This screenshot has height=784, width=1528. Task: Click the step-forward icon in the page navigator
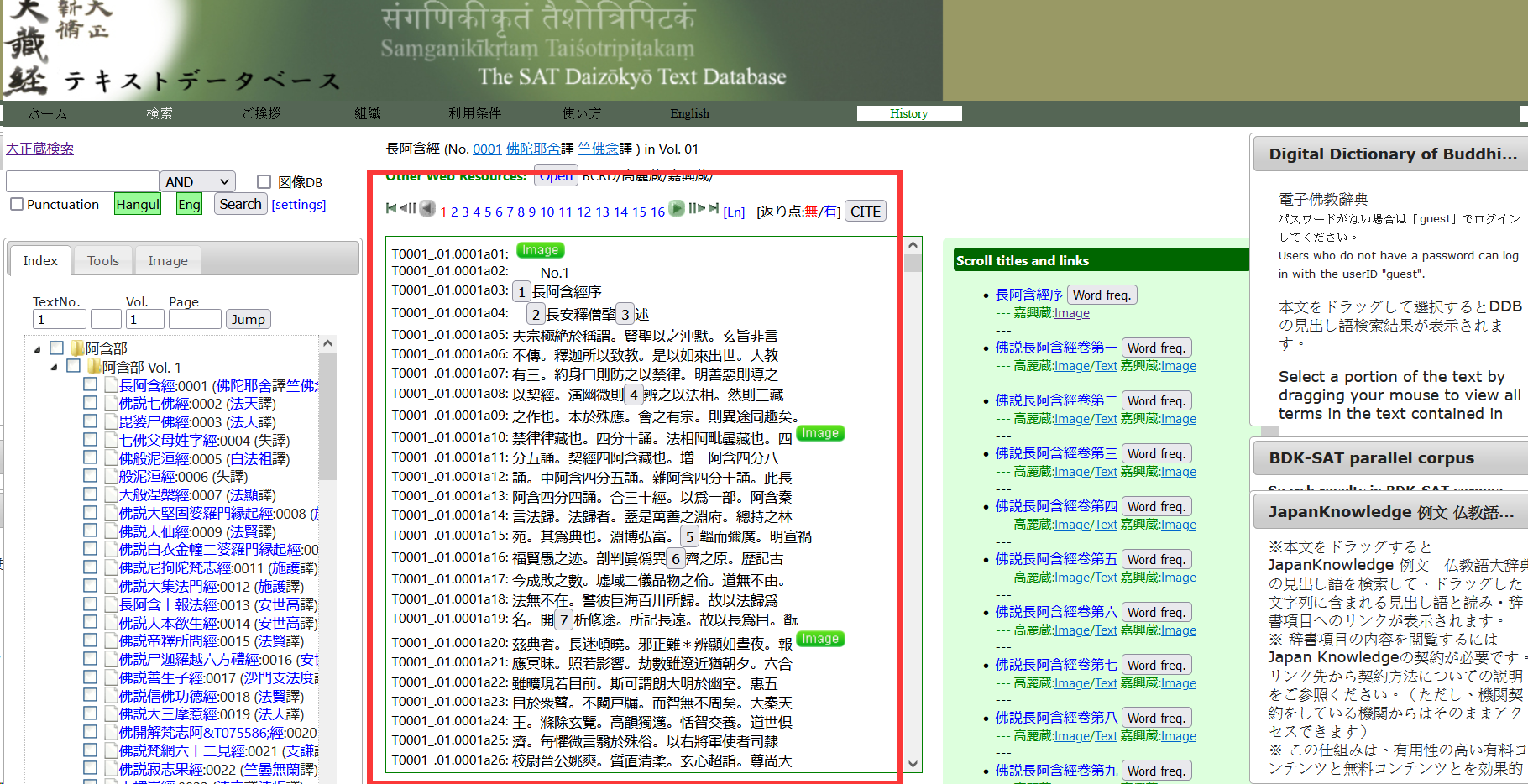[697, 208]
